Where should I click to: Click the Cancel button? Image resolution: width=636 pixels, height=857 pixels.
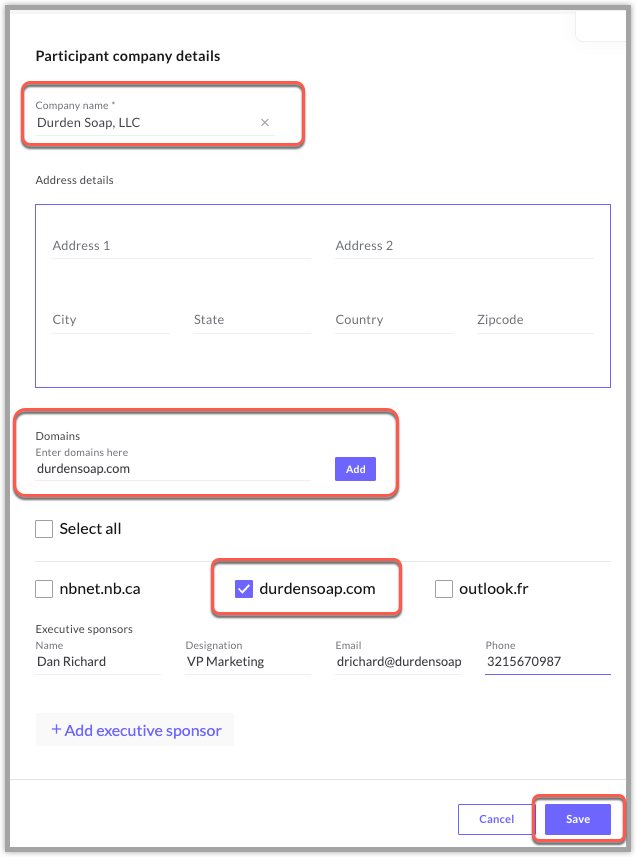[x=497, y=819]
